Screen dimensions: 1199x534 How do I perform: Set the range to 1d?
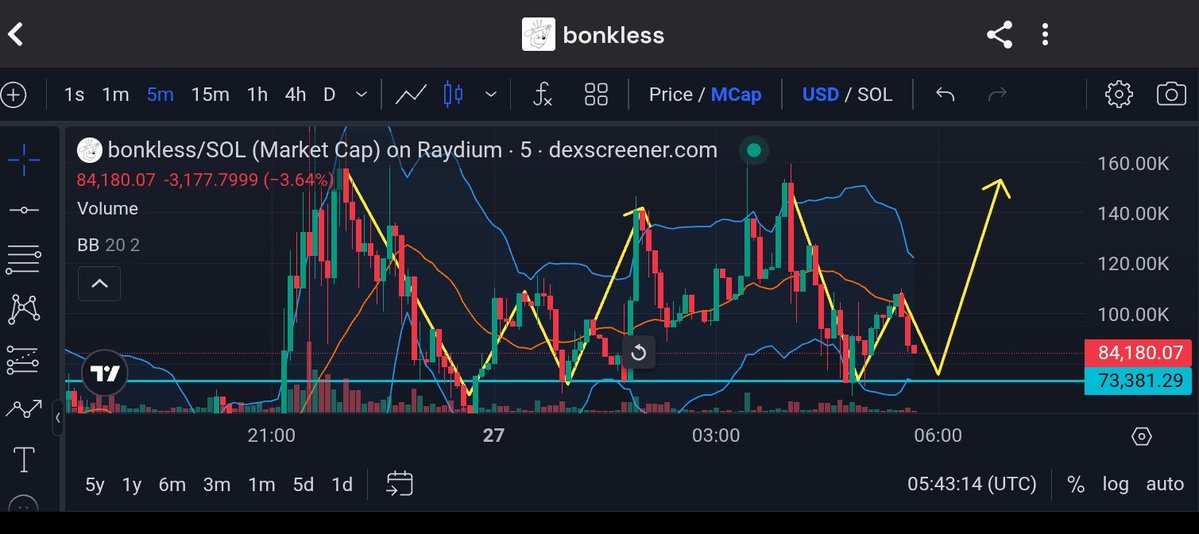pos(342,484)
